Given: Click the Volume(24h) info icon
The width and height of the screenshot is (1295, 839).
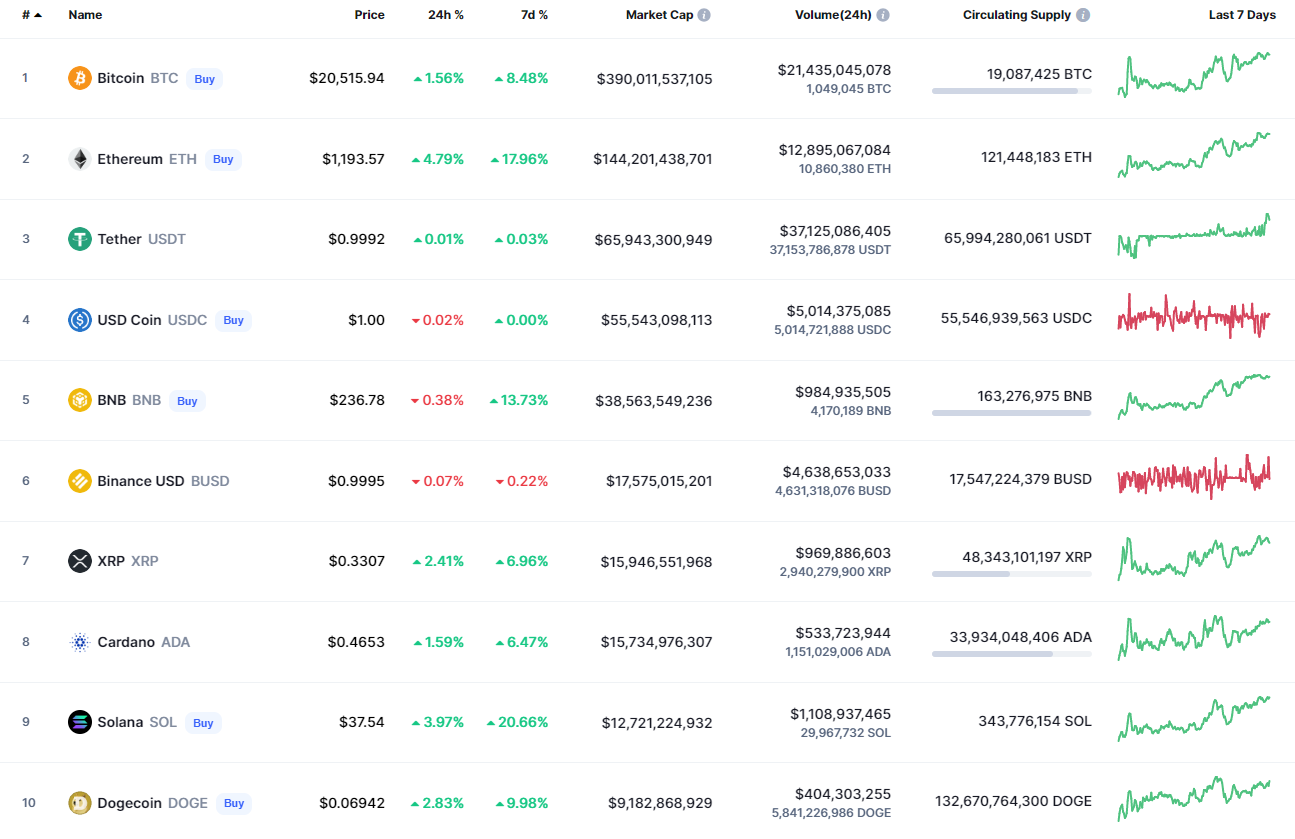Looking at the screenshot, I should [883, 15].
